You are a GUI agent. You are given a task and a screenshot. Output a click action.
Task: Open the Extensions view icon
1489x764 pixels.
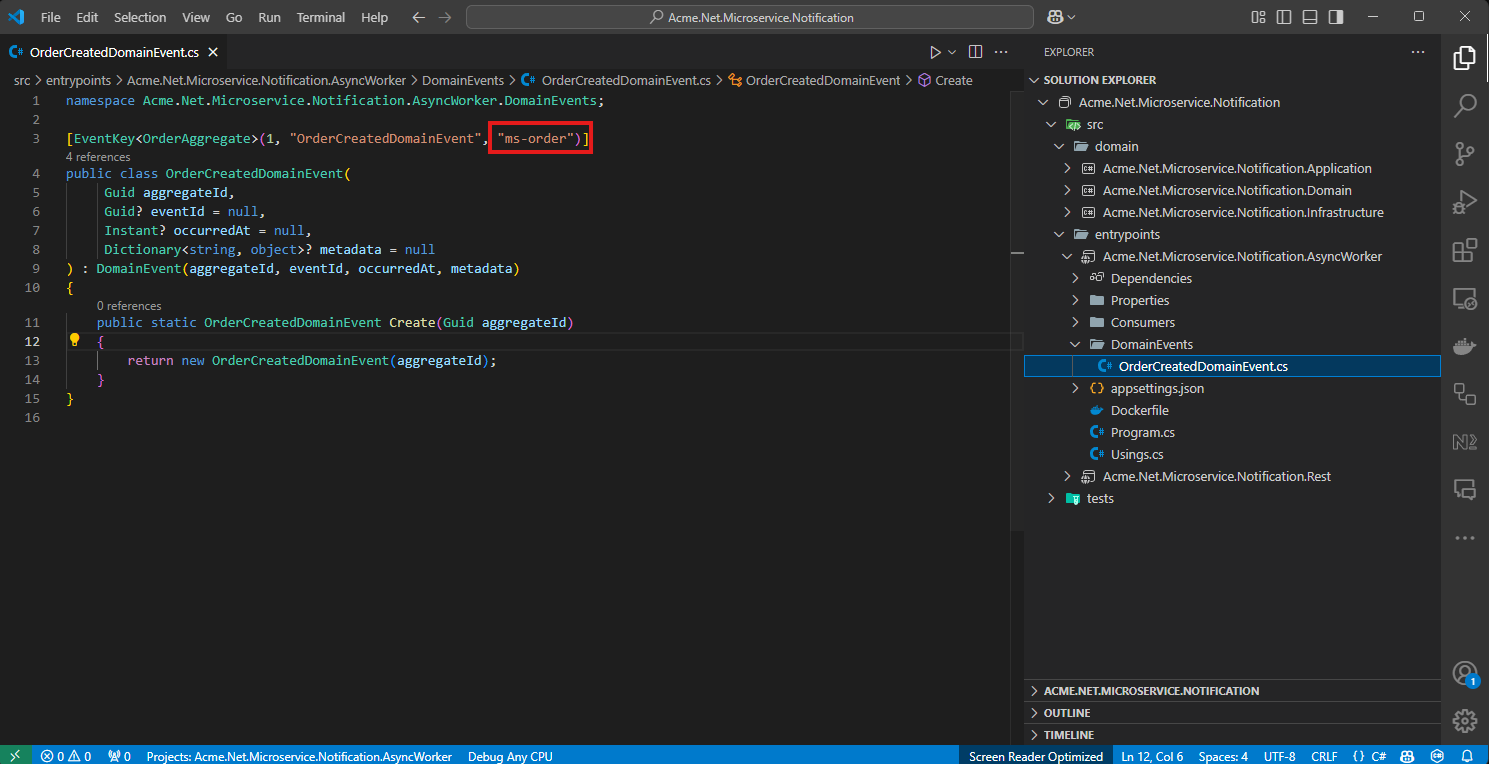pyautogui.click(x=1464, y=249)
